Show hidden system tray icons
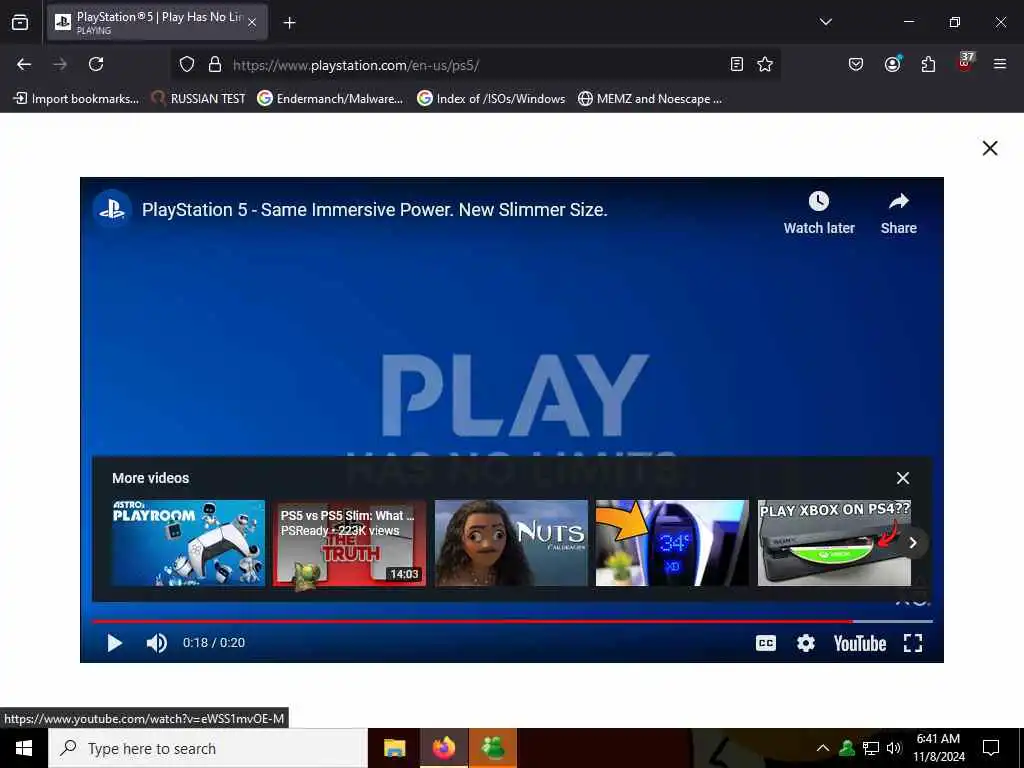1024x768 pixels. coord(823,748)
